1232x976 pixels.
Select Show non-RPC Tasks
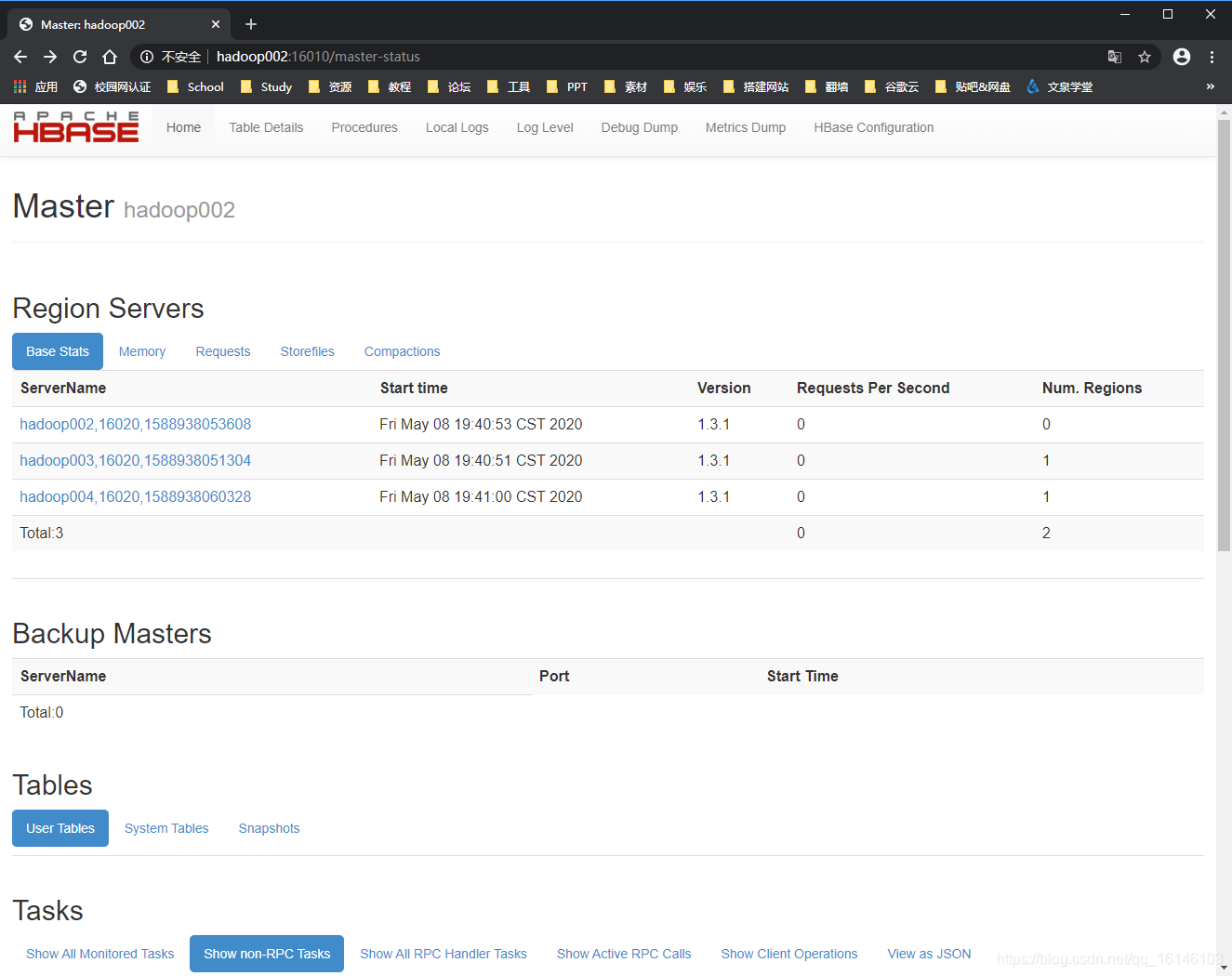click(x=267, y=954)
